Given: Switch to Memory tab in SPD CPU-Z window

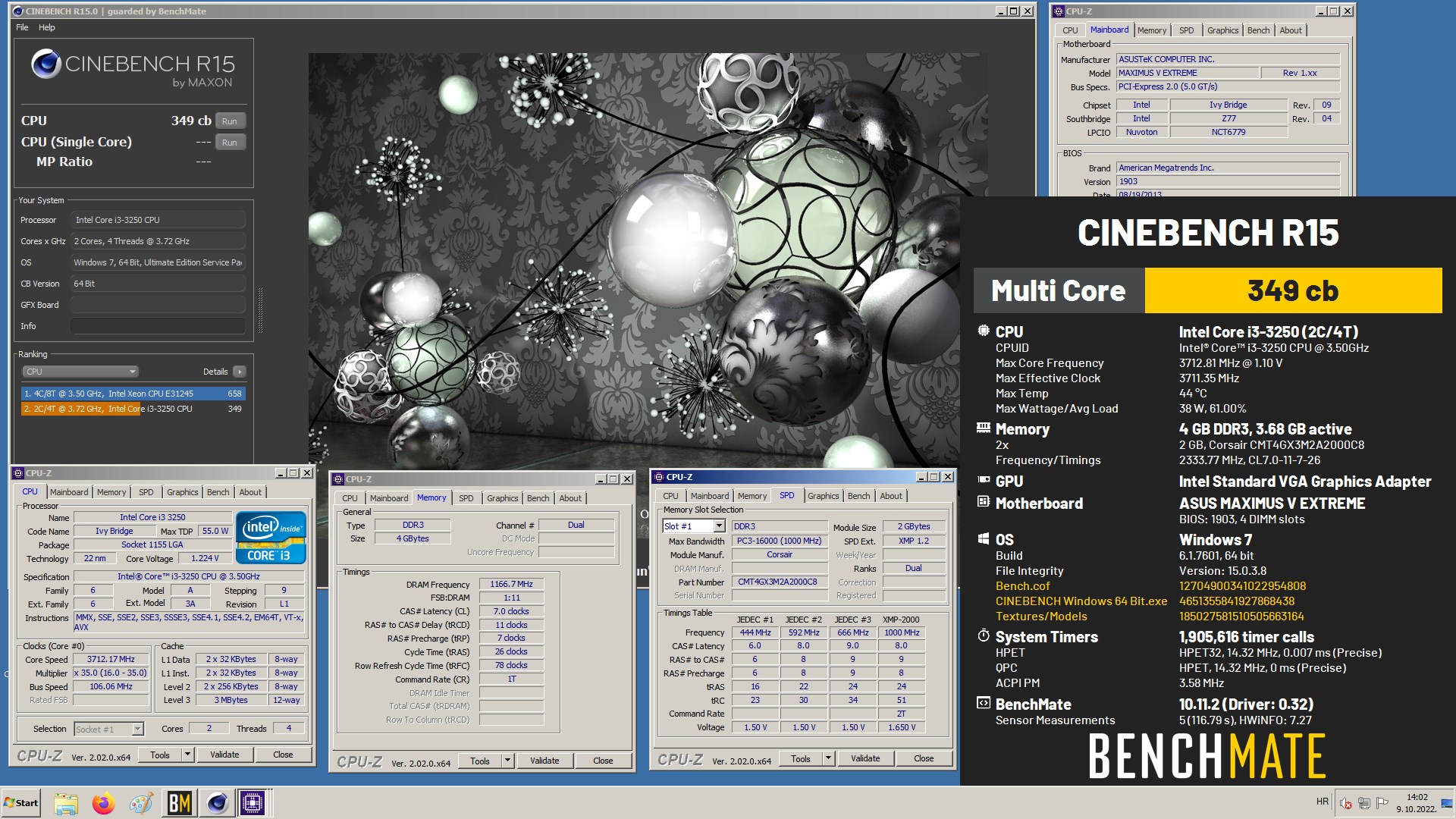Looking at the screenshot, I should [x=752, y=496].
